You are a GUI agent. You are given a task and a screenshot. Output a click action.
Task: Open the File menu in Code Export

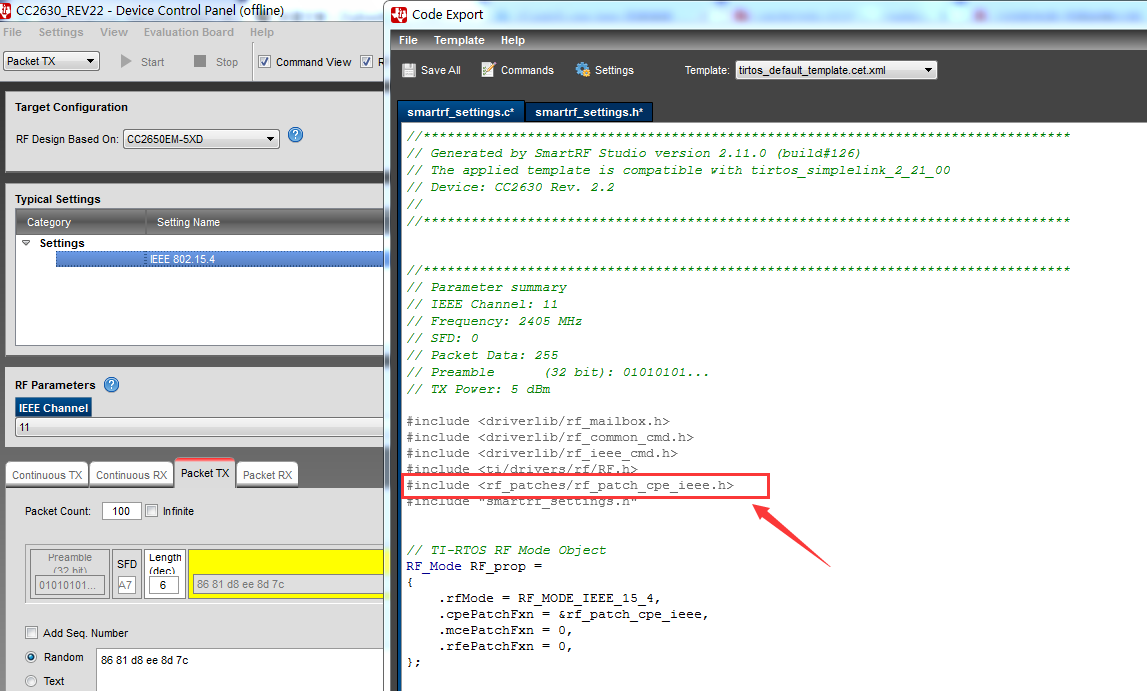pos(408,40)
